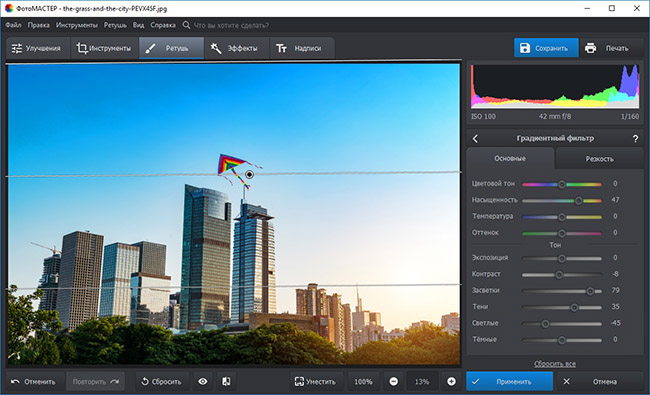Adjust the Экспозиция slider
650x395 pixels.
pos(562,258)
